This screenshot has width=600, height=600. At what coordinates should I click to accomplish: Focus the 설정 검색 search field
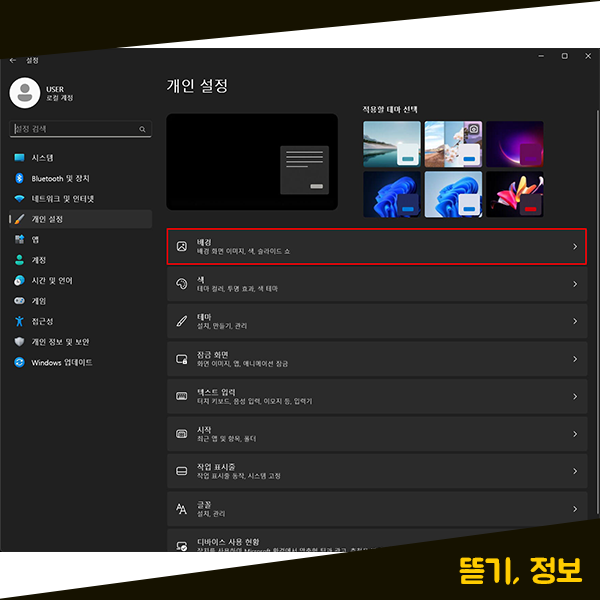(80, 129)
